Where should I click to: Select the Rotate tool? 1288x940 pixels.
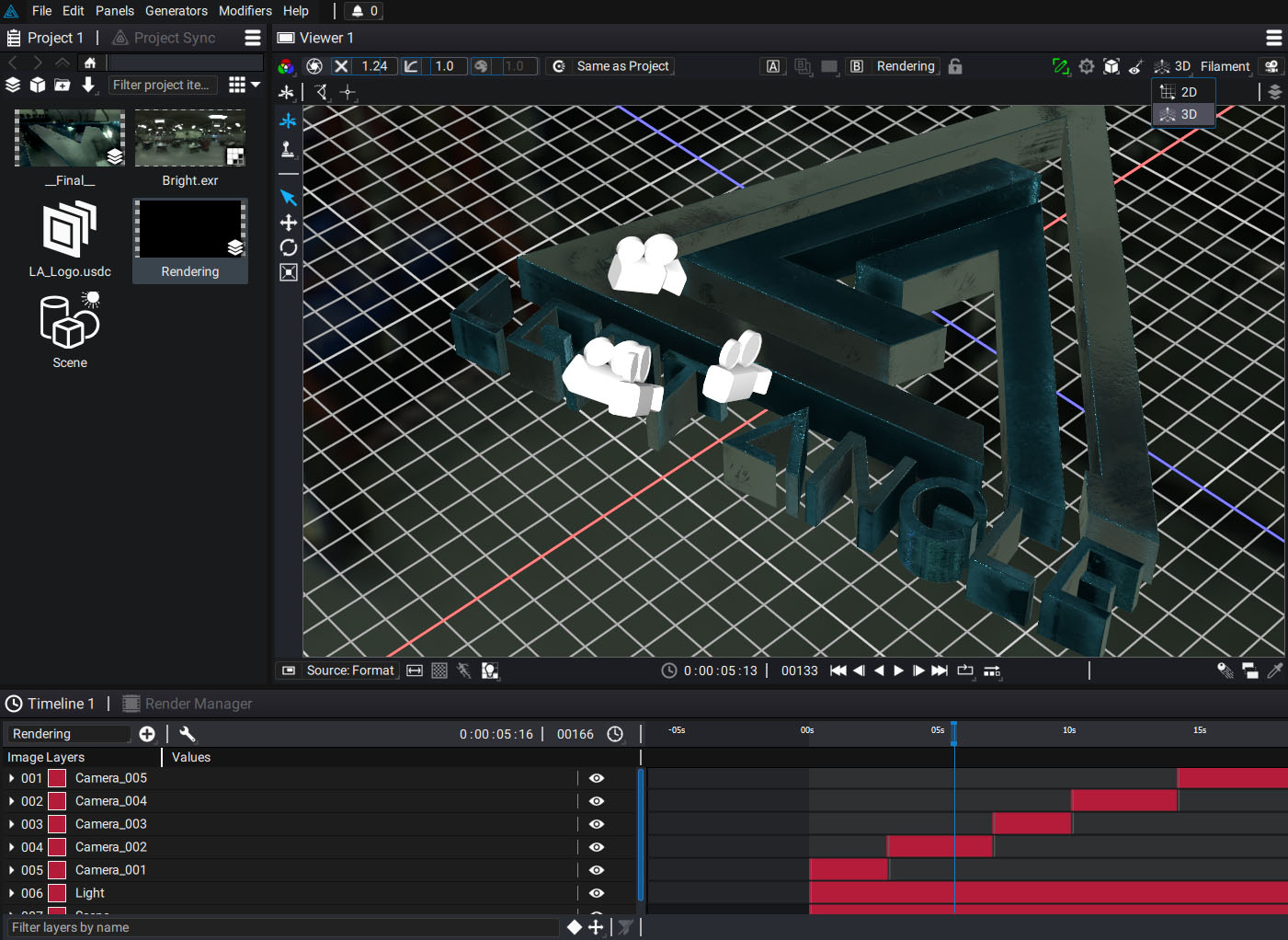[x=289, y=247]
